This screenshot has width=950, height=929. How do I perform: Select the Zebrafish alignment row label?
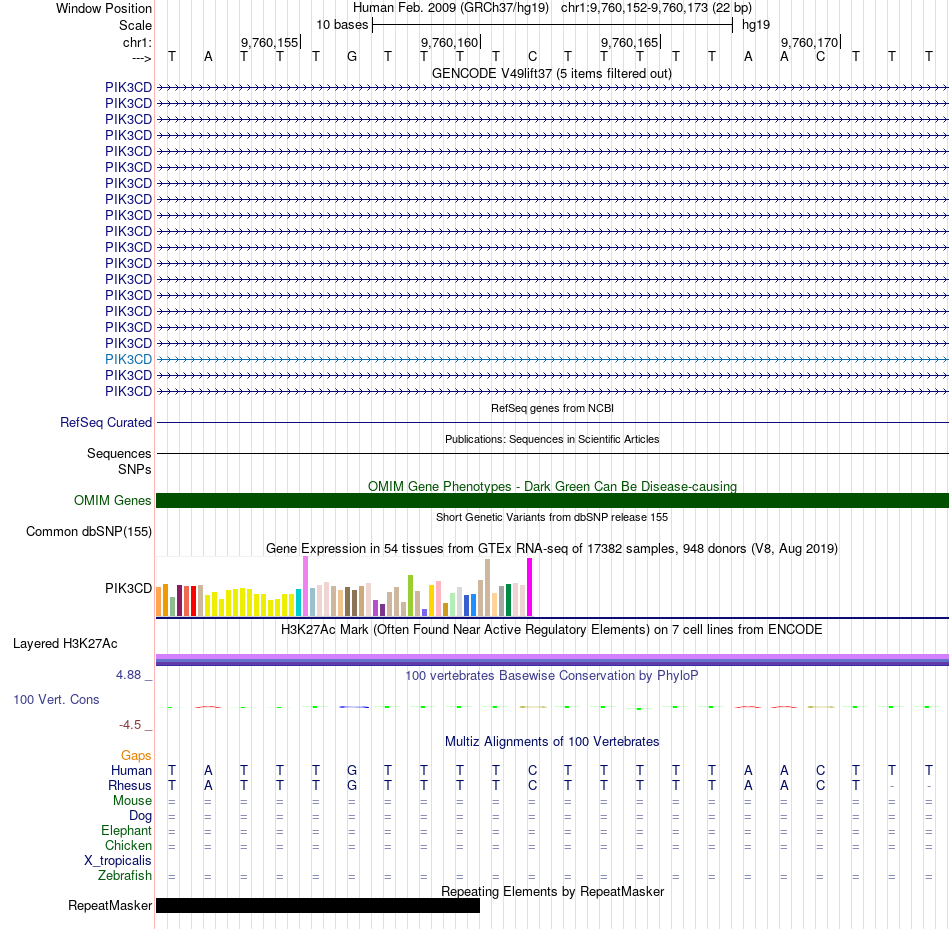click(x=125, y=876)
